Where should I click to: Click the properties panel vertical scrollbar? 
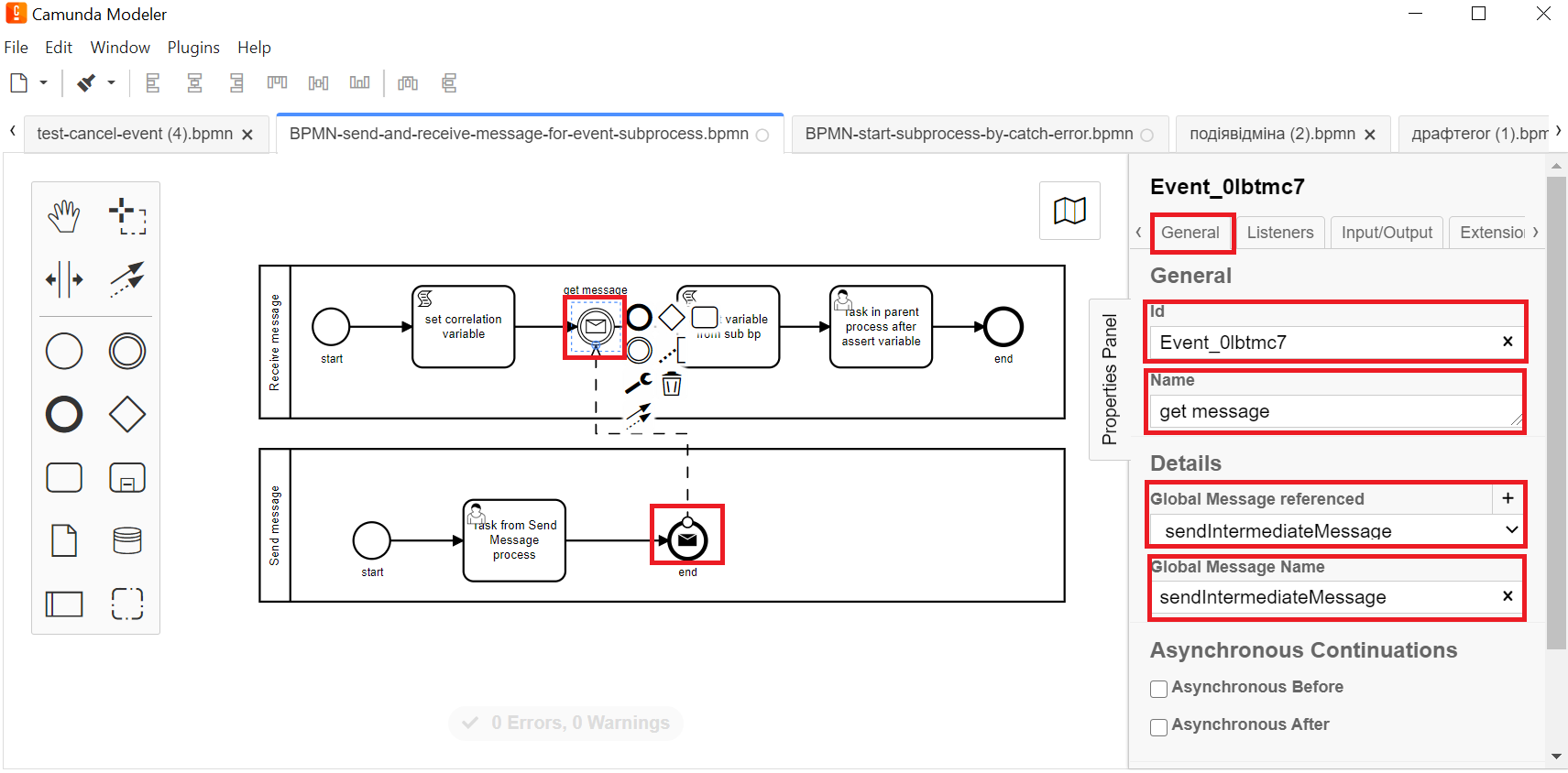1556,412
